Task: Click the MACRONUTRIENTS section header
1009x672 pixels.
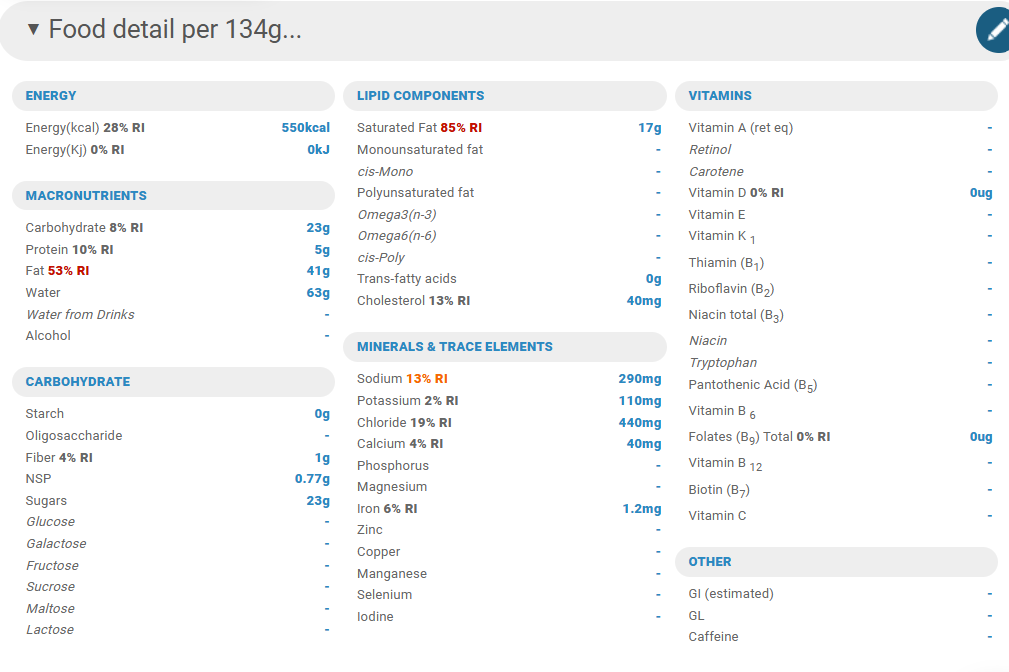Action: pos(173,196)
